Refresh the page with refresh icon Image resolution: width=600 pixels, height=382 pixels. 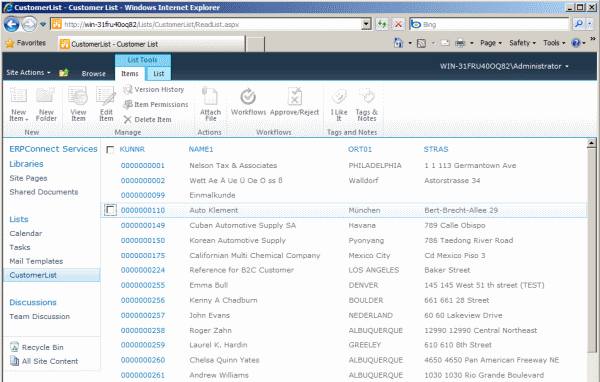382,24
